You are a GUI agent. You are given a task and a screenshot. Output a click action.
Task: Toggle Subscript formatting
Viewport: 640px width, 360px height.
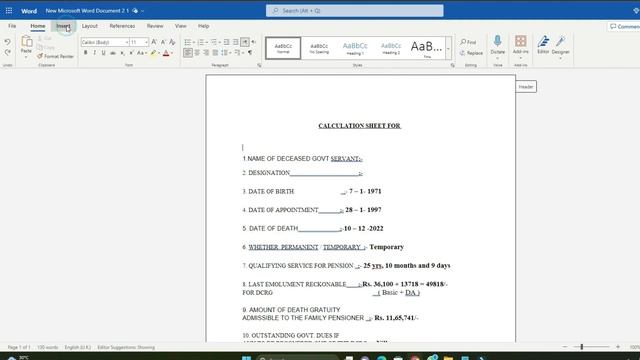tap(122, 53)
